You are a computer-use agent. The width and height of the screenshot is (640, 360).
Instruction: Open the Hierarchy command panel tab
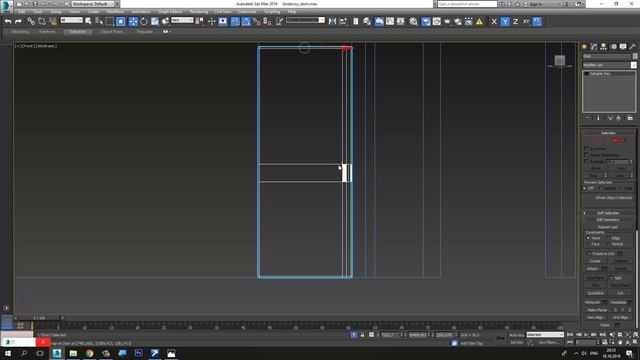[x=603, y=47]
